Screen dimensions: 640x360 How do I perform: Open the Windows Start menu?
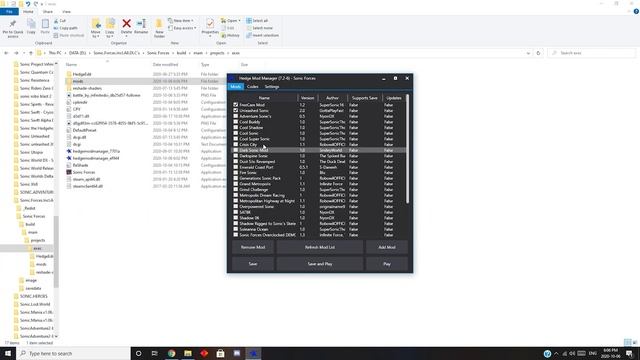click(x=8, y=353)
